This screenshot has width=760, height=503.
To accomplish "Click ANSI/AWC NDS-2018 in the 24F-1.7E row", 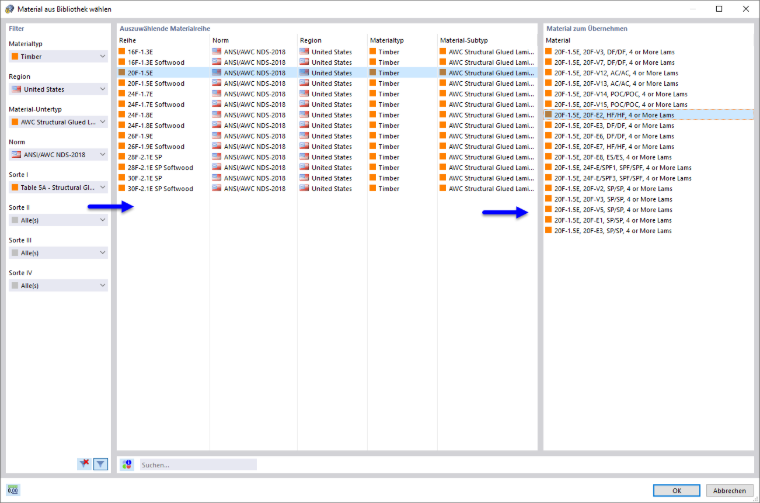I will [254, 94].
